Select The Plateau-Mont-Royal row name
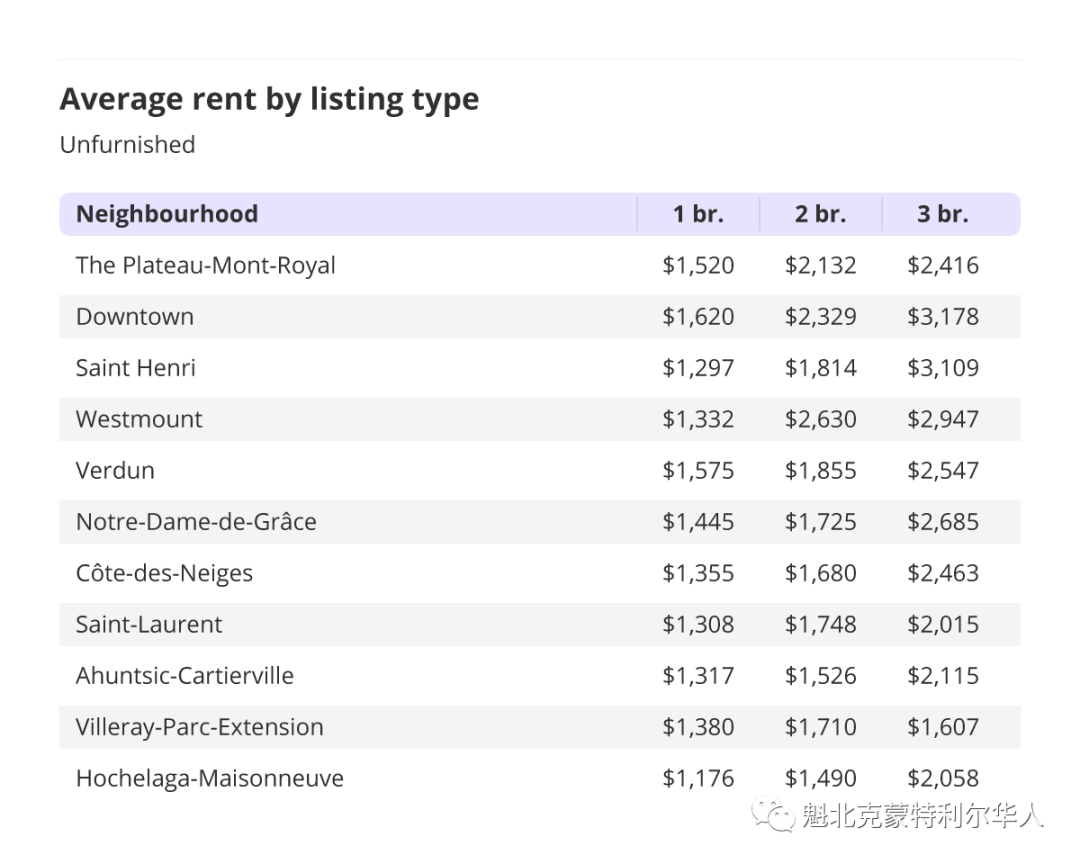 tap(205, 266)
